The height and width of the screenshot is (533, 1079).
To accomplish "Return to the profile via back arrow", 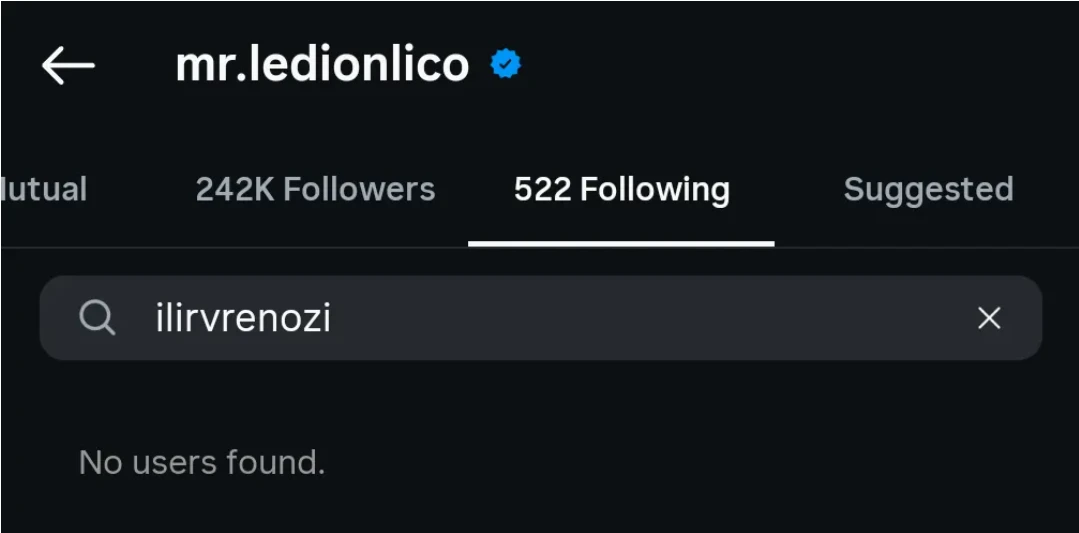I will pyautogui.click(x=68, y=66).
